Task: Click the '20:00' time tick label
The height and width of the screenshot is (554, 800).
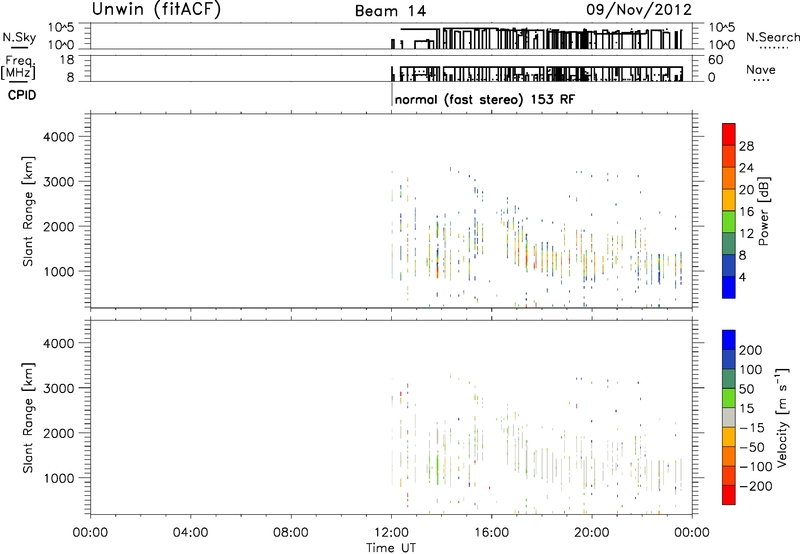Action: pos(591,533)
